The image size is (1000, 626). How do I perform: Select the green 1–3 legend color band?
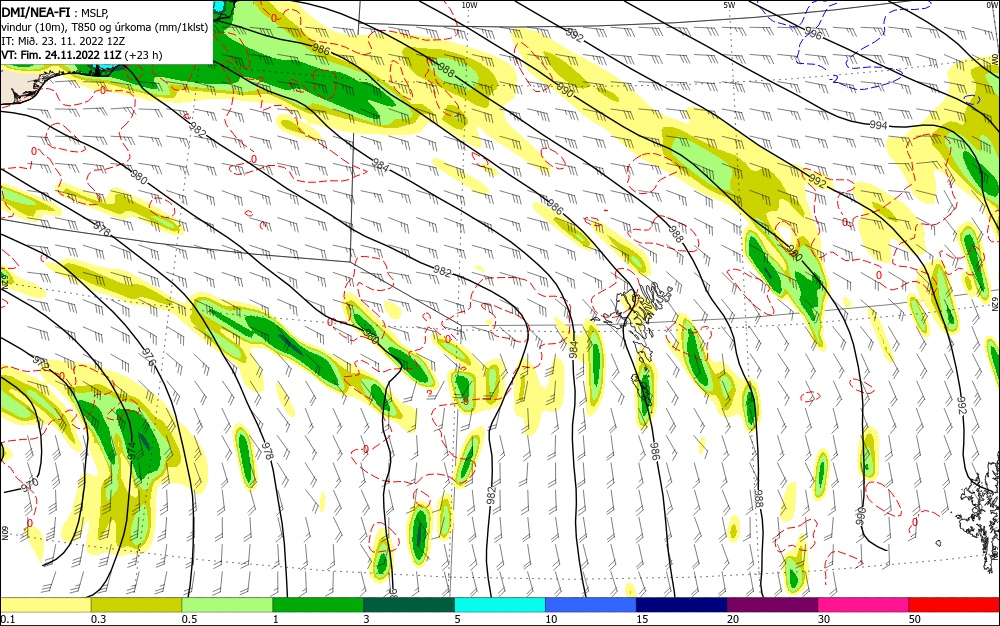[x=318, y=605]
